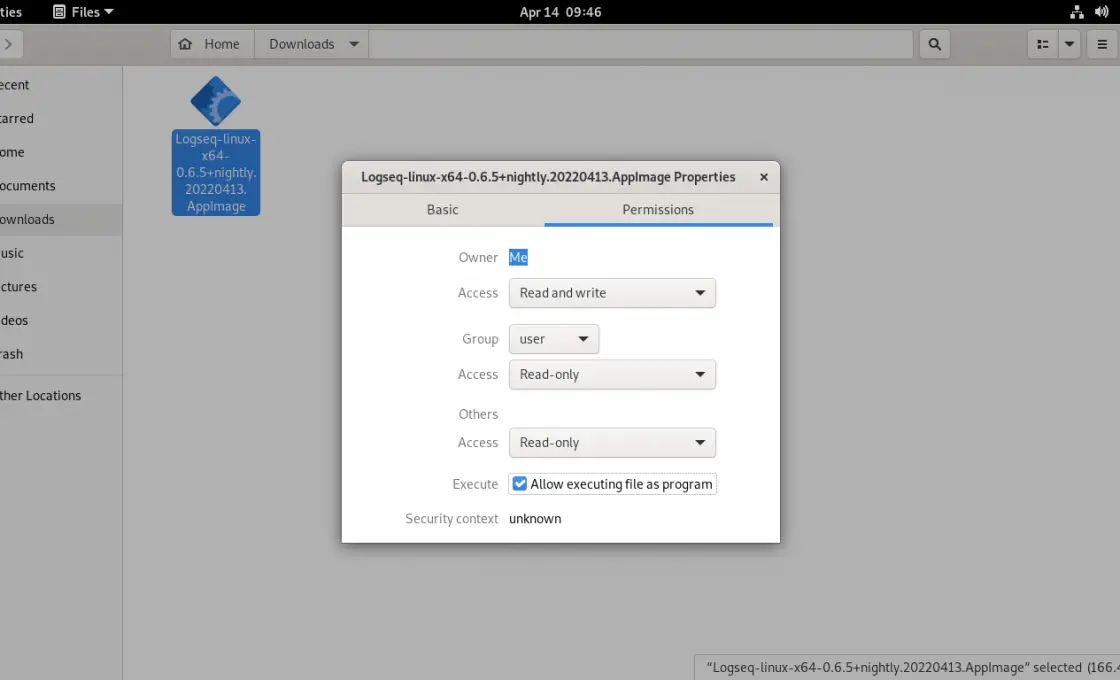Viewport: 1120px width, 680px height.
Task: Click the Home path button
Action: pyautogui.click(x=212, y=44)
